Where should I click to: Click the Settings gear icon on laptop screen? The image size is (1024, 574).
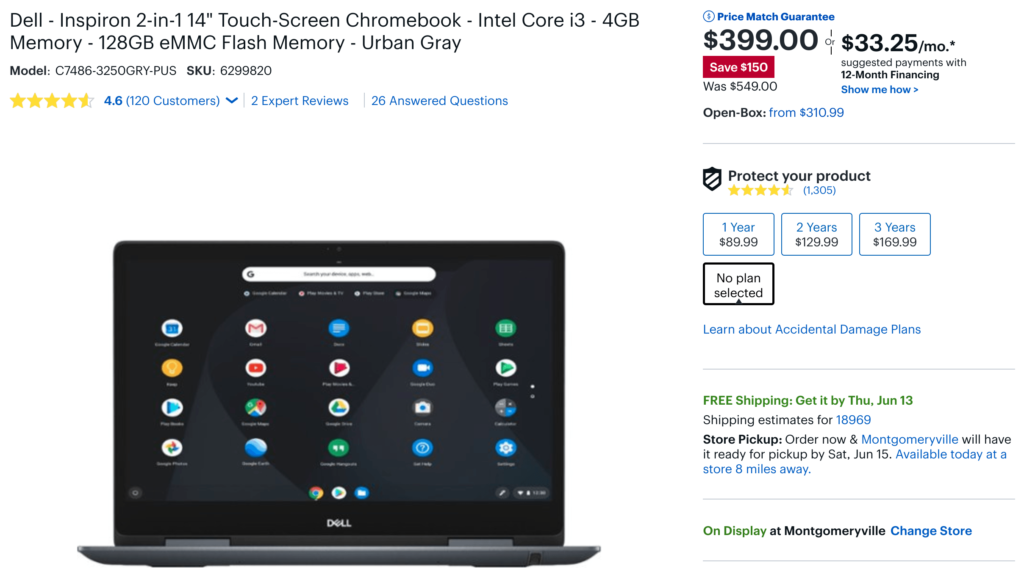click(x=505, y=448)
